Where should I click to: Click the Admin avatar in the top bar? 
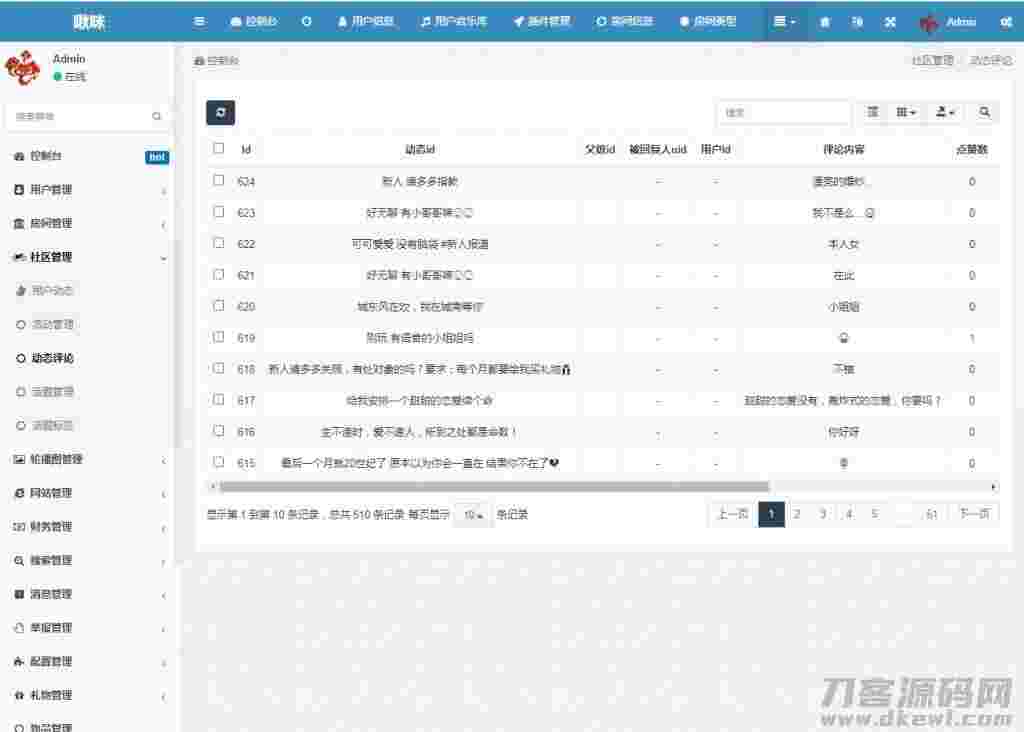click(x=929, y=22)
